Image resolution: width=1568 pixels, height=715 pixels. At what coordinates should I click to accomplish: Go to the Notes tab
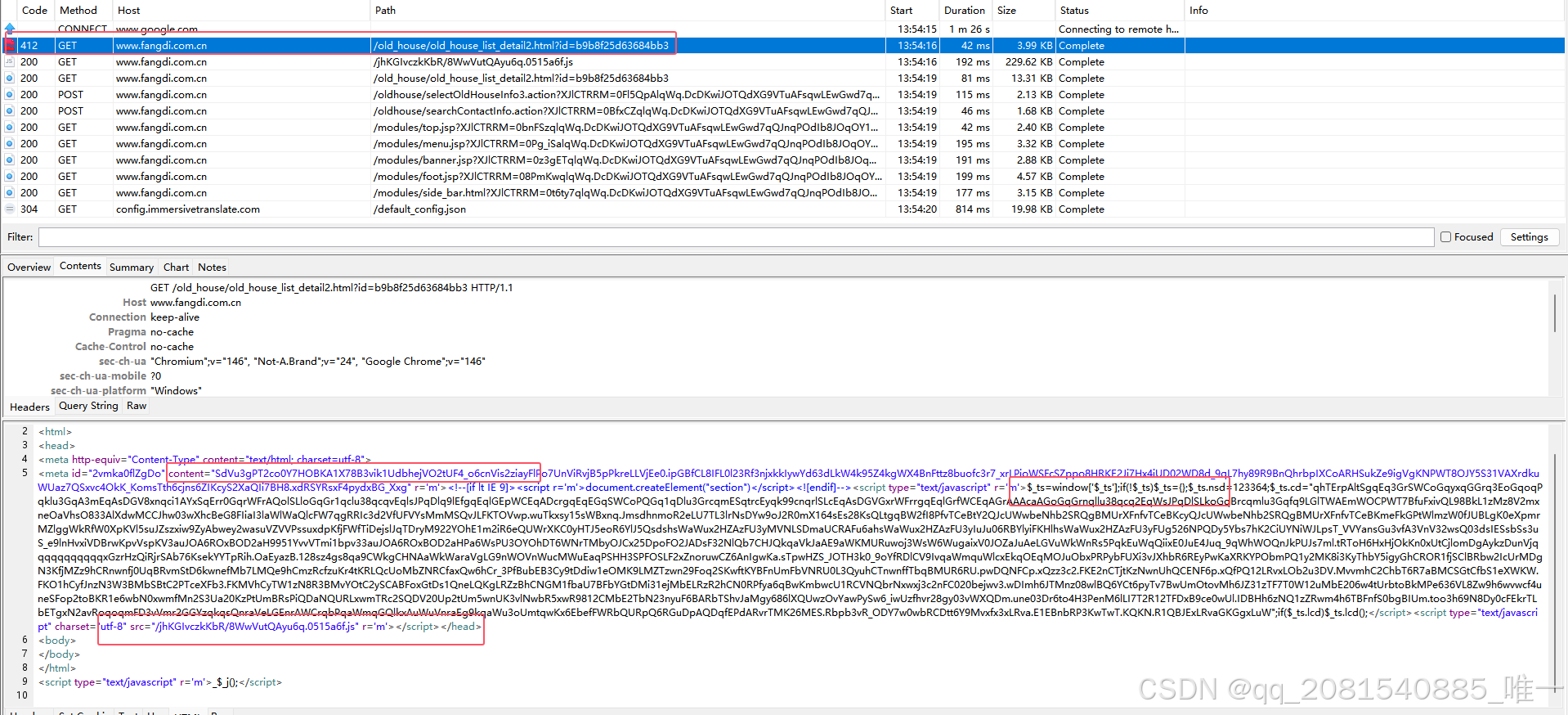pyautogui.click(x=212, y=268)
